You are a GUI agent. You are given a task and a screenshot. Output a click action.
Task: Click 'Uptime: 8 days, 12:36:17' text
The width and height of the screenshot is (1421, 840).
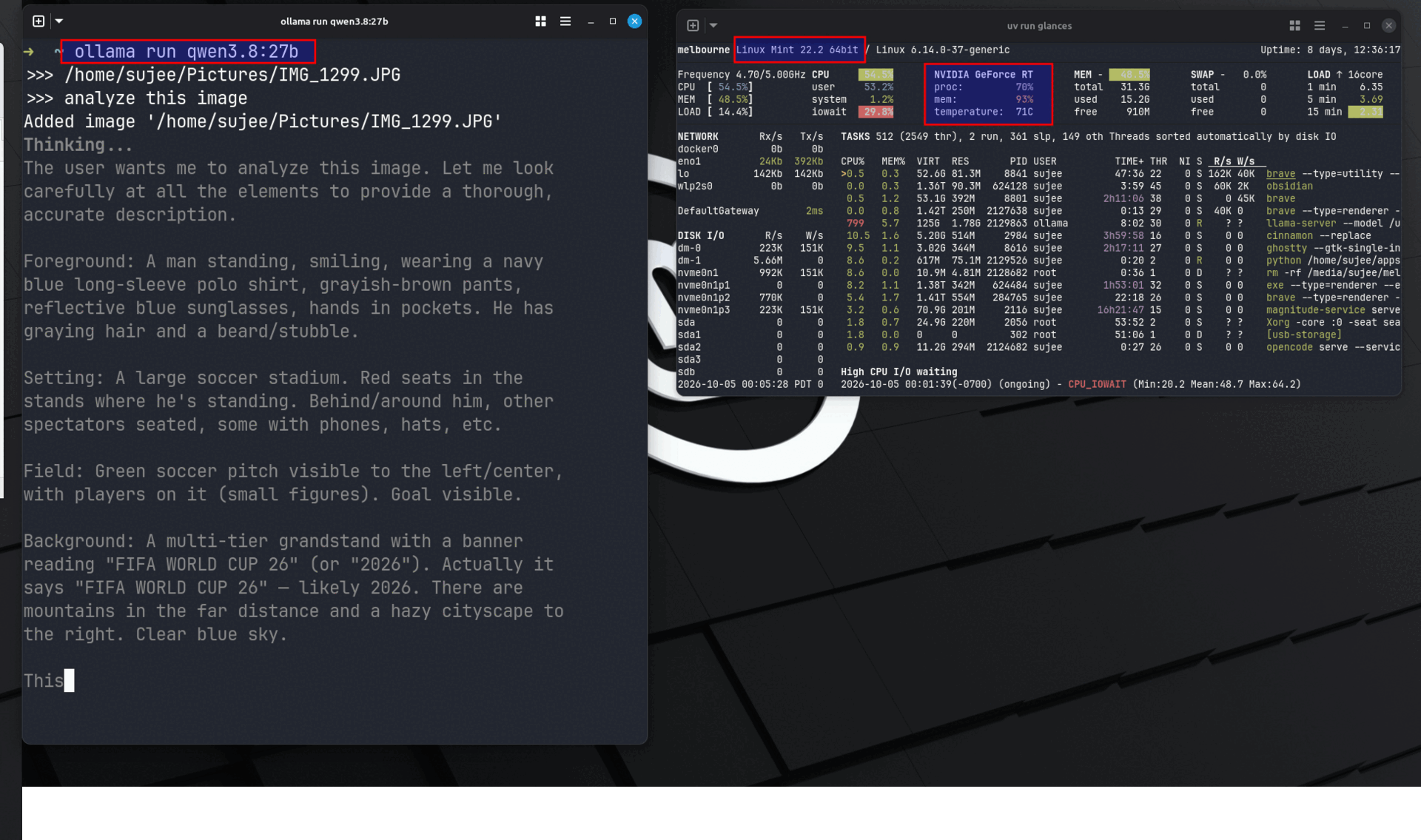coord(1330,50)
